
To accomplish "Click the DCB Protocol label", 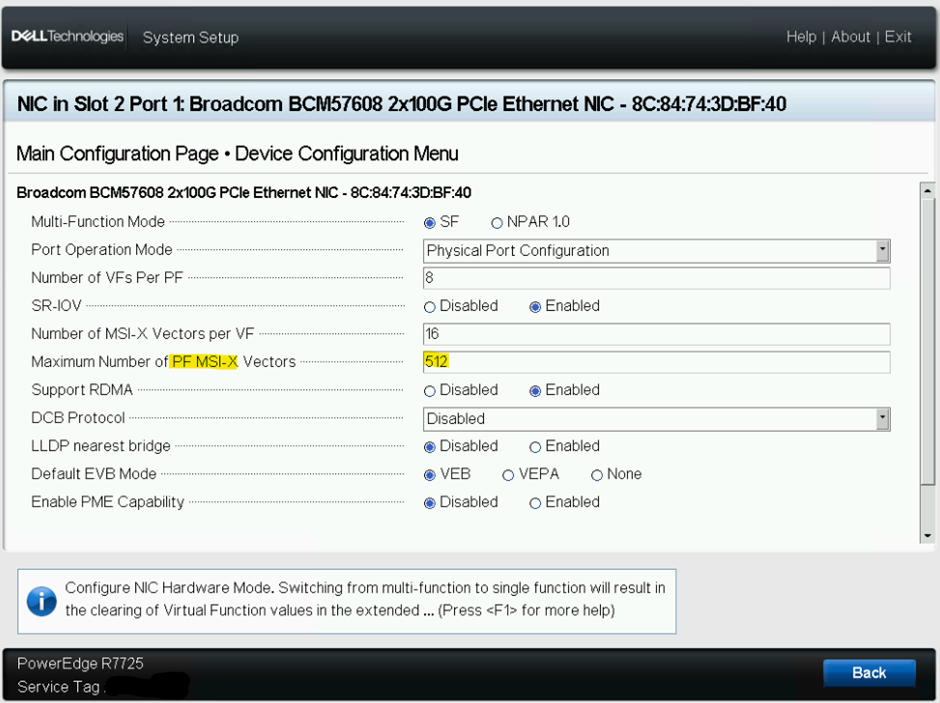I will [x=78, y=418].
